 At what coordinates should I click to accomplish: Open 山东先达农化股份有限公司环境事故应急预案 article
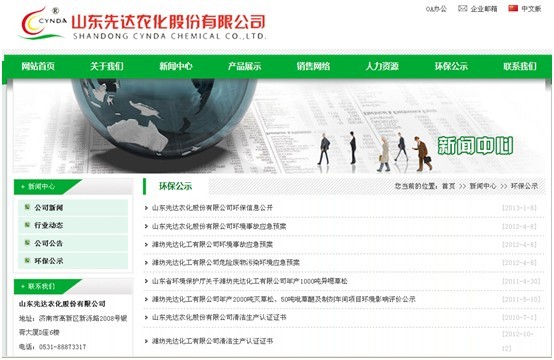click(x=219, y=226)
